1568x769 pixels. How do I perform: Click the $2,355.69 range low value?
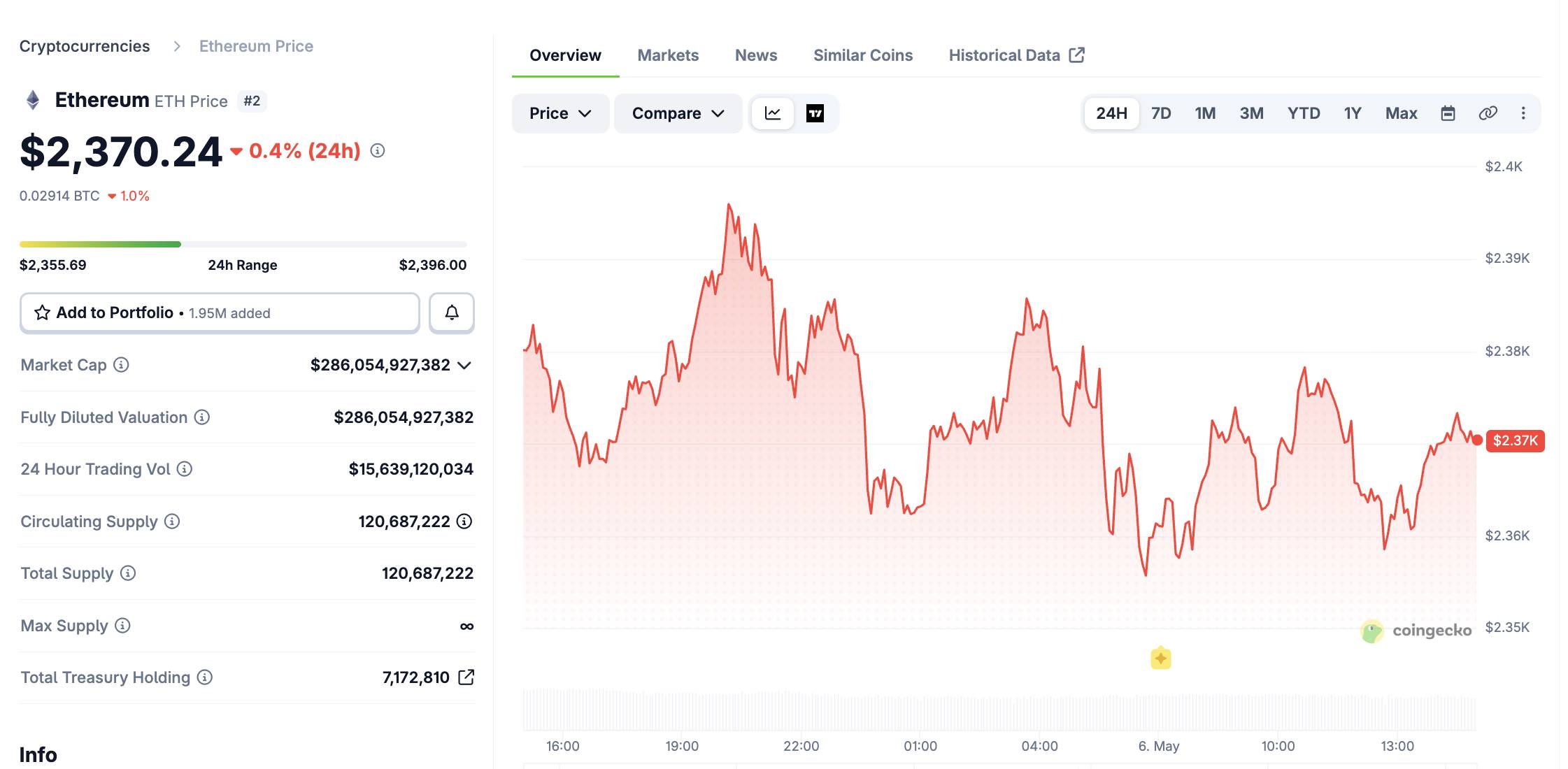[x=53, y=265]
